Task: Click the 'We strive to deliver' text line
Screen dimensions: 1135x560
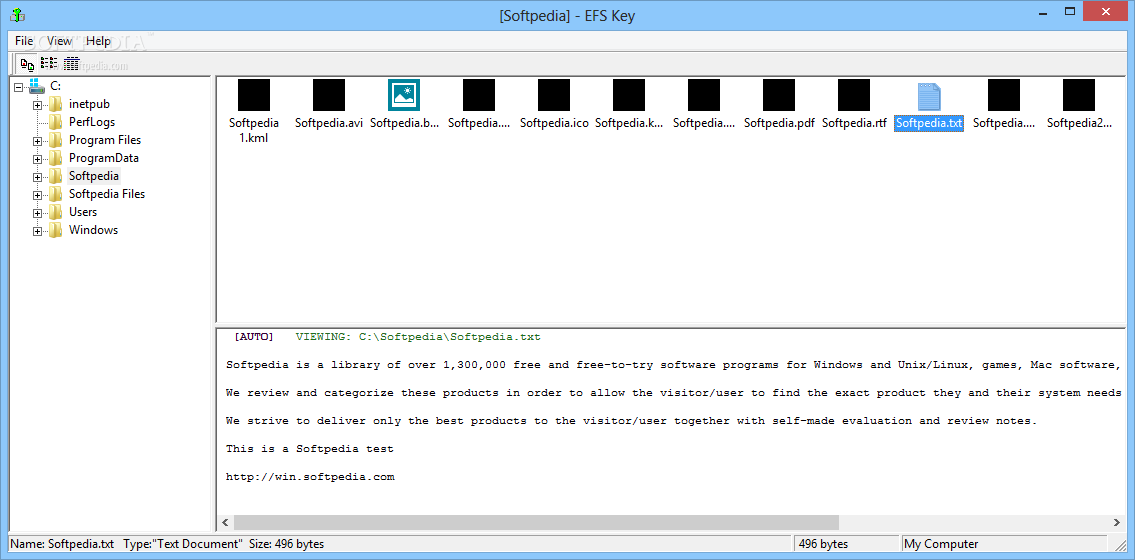Action: tap(631, 421)
